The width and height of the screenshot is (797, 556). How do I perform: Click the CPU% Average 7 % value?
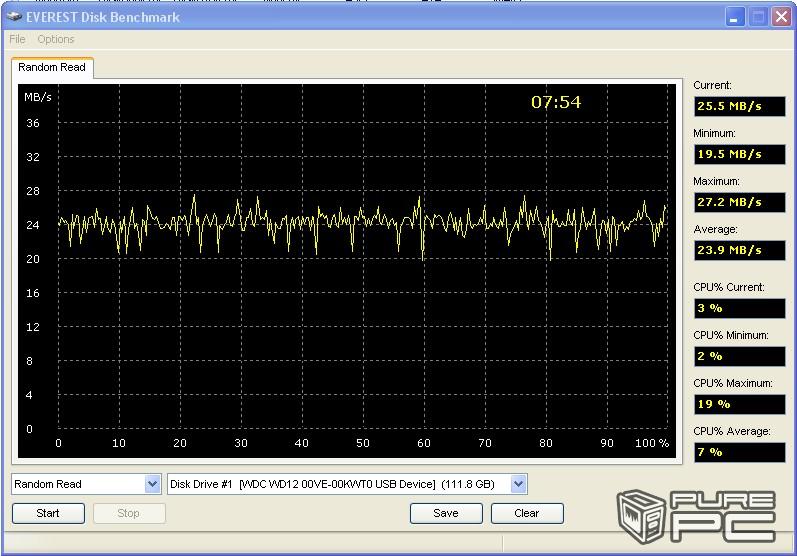(x=740, y=452)
